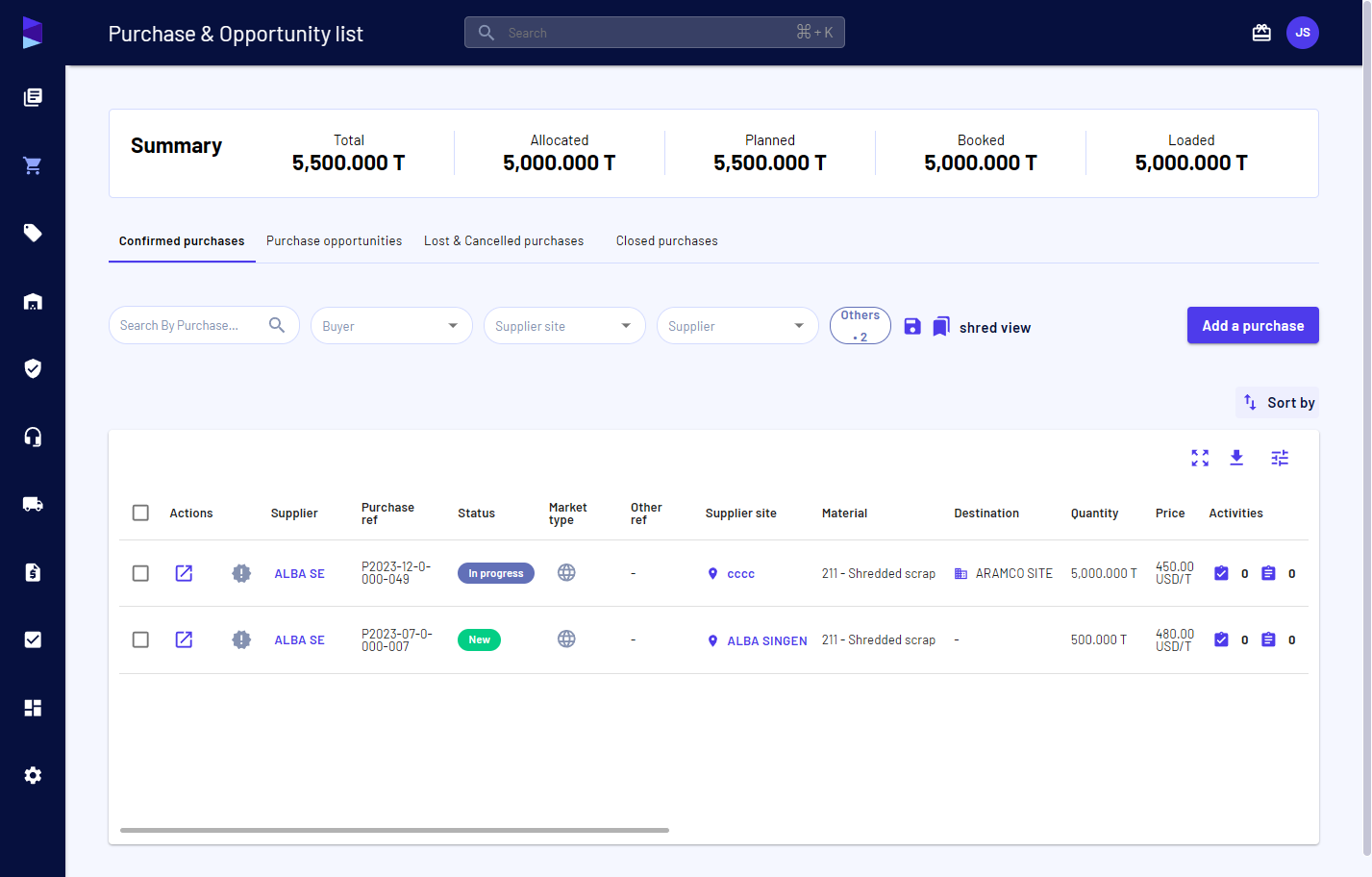
Task: Expand table to fullscreen
Action: pyautogui.click(x=1200, y=458)
